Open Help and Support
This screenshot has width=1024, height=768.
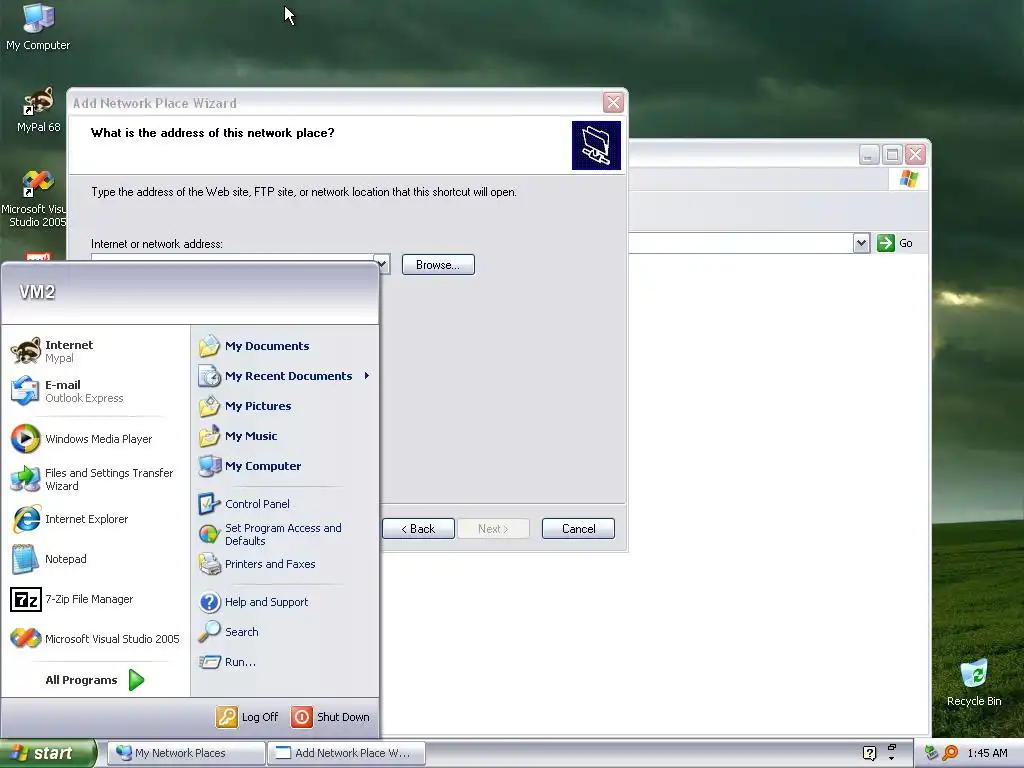pos(285,602)
